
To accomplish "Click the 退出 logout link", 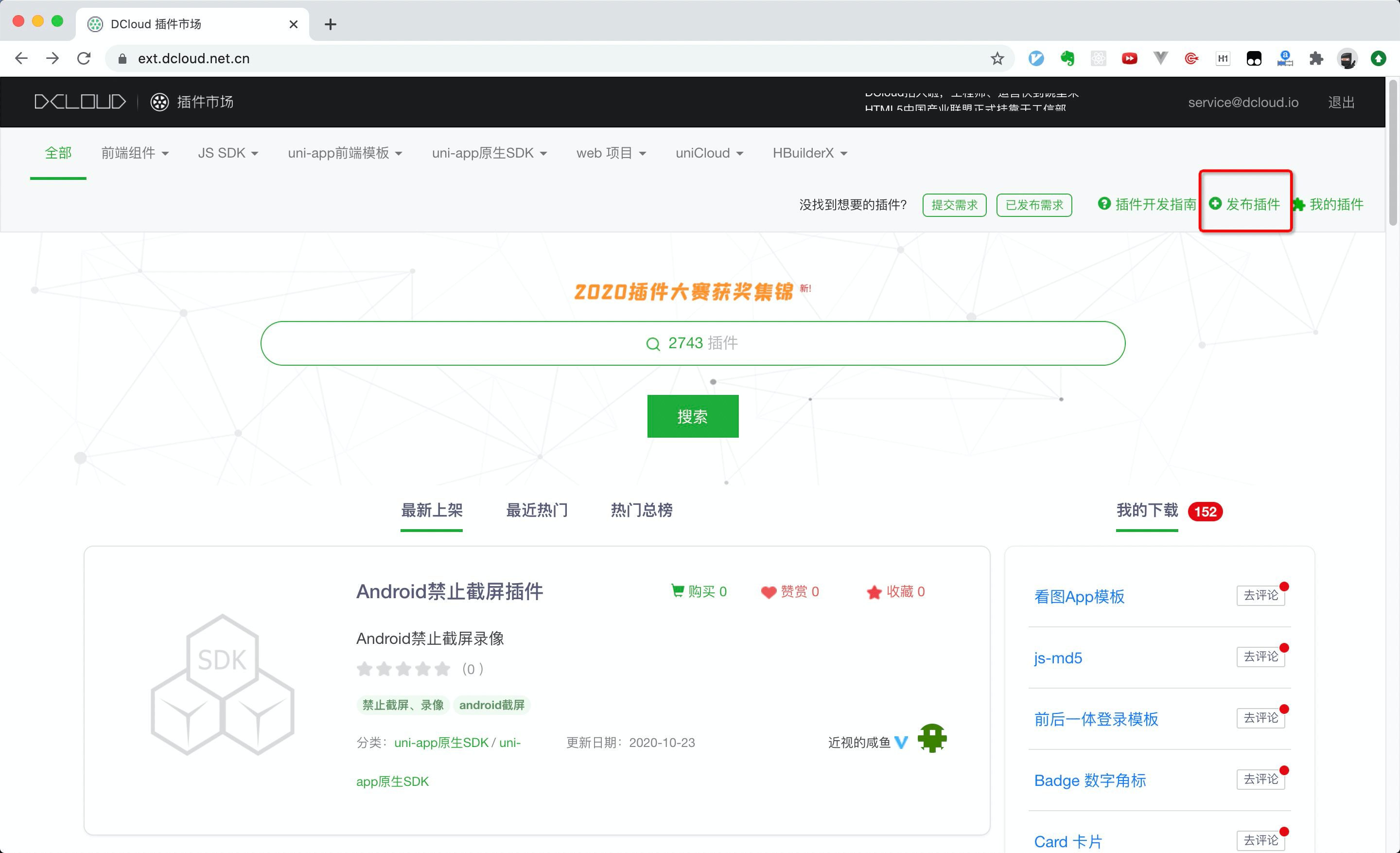I will tap(1342, 102).
